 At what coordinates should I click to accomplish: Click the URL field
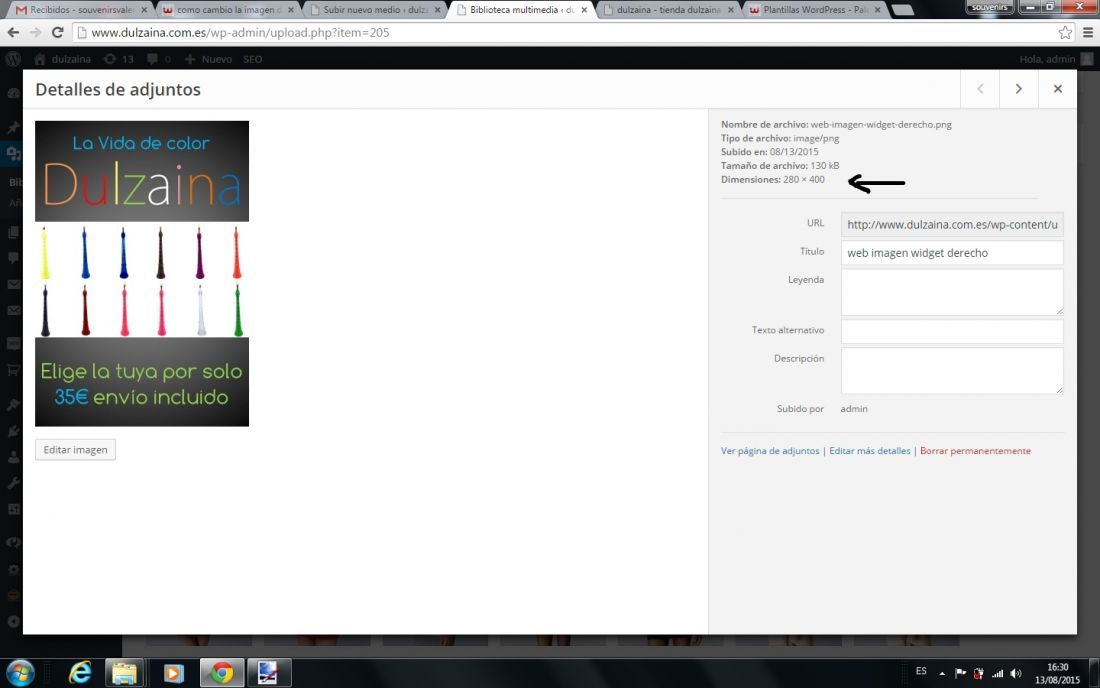click(952, 224)
